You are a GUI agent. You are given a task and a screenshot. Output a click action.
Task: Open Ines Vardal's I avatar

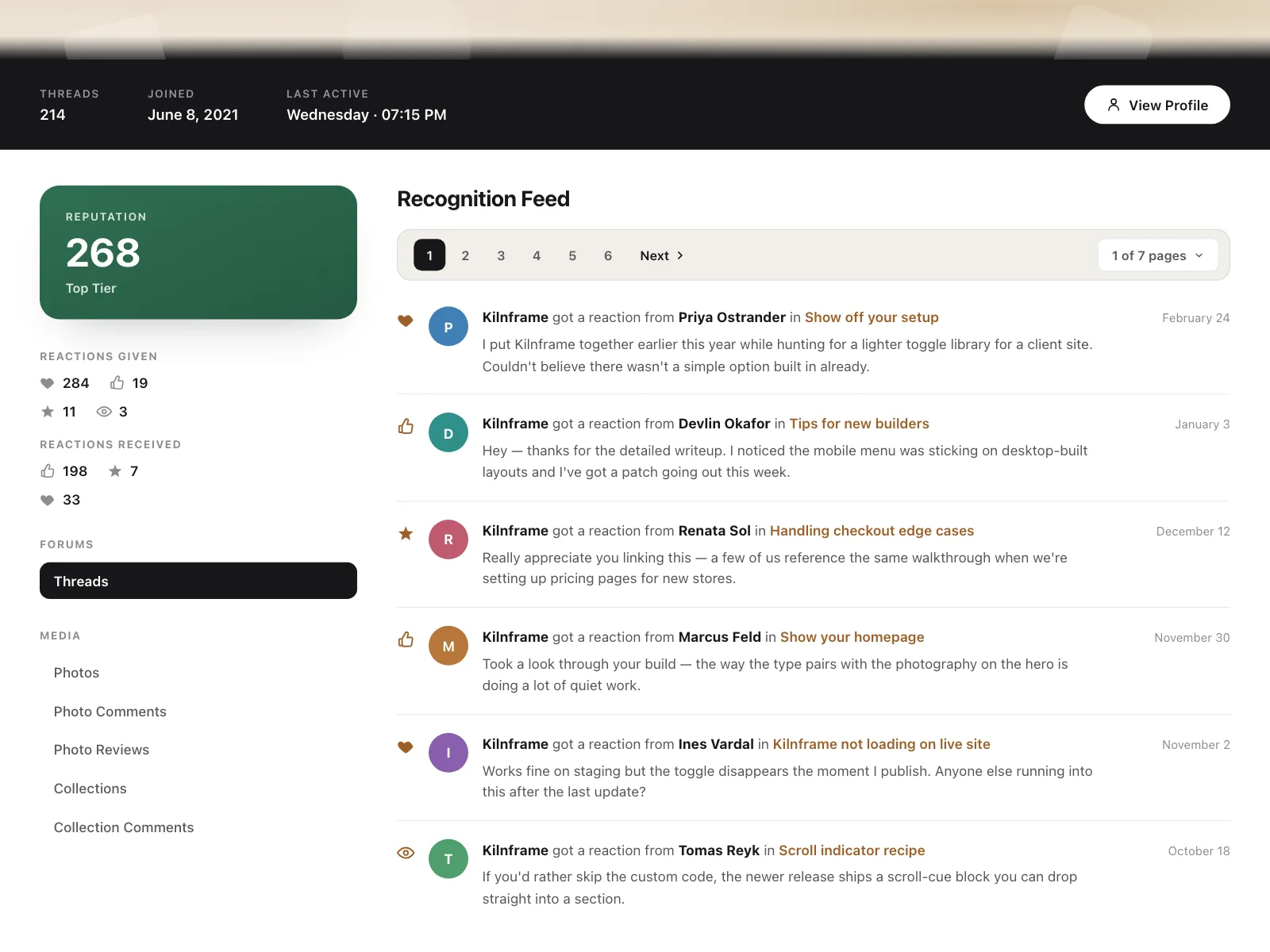click(448, 752)
